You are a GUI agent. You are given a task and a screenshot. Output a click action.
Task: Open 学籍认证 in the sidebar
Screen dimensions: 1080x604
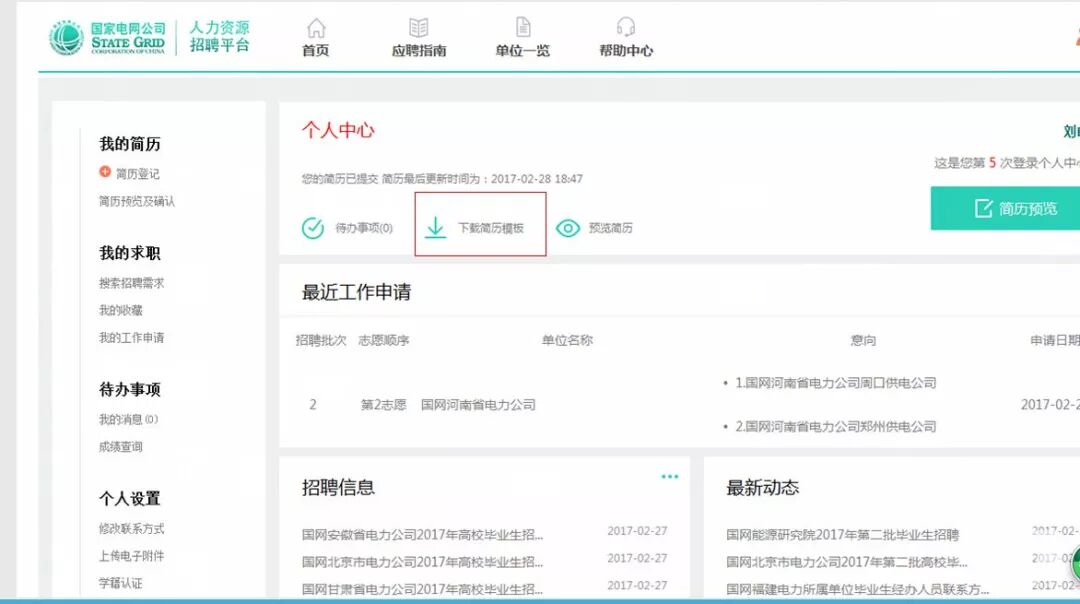click(x=121, y=583)
